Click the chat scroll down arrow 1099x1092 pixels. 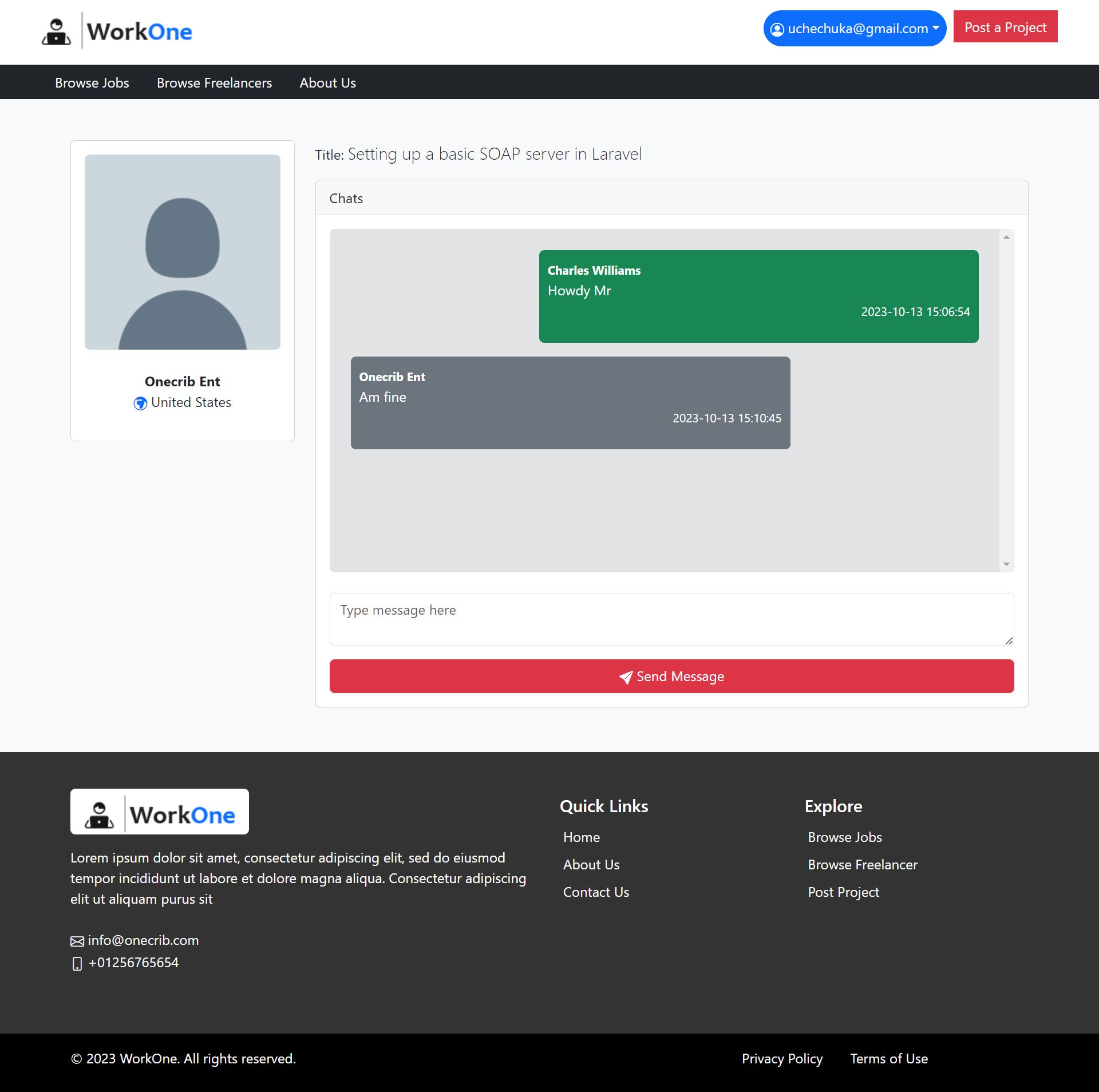[x=1006, y=564]
